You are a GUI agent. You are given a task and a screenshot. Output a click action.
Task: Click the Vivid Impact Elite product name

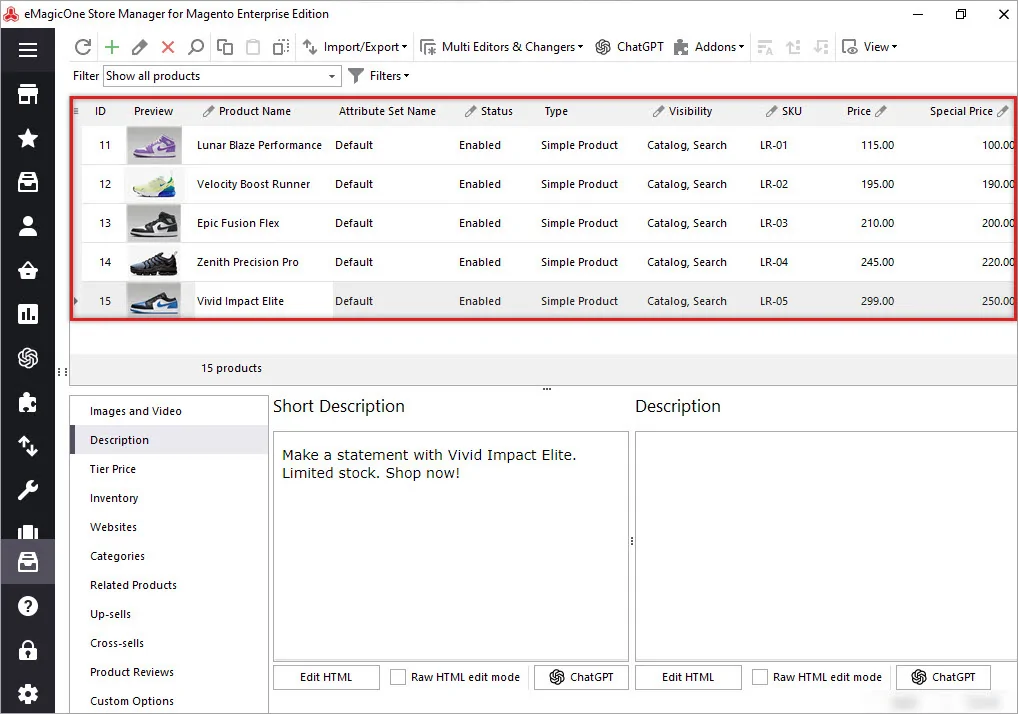click(240, 301)
